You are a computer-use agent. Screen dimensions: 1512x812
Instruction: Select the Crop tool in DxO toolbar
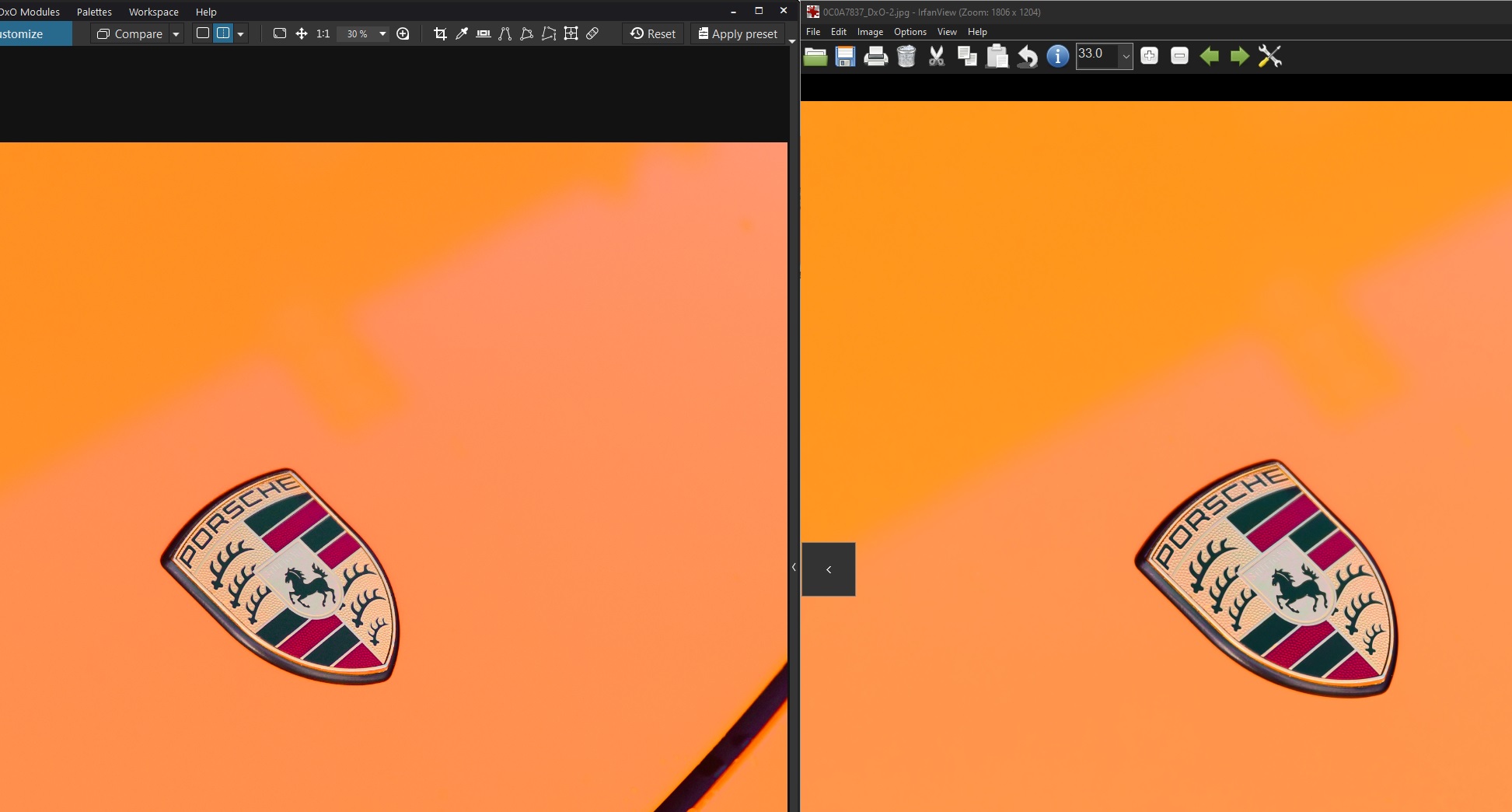coord(440,33)
